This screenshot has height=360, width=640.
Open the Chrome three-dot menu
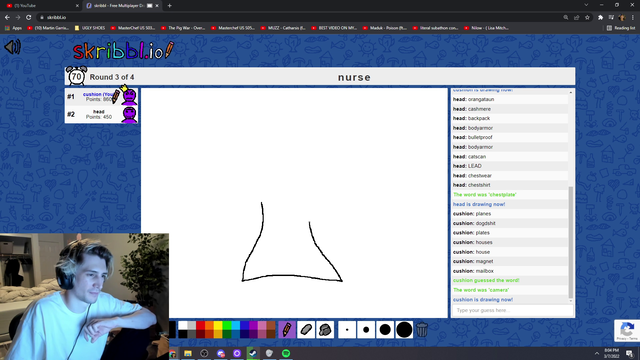(633, 18)
